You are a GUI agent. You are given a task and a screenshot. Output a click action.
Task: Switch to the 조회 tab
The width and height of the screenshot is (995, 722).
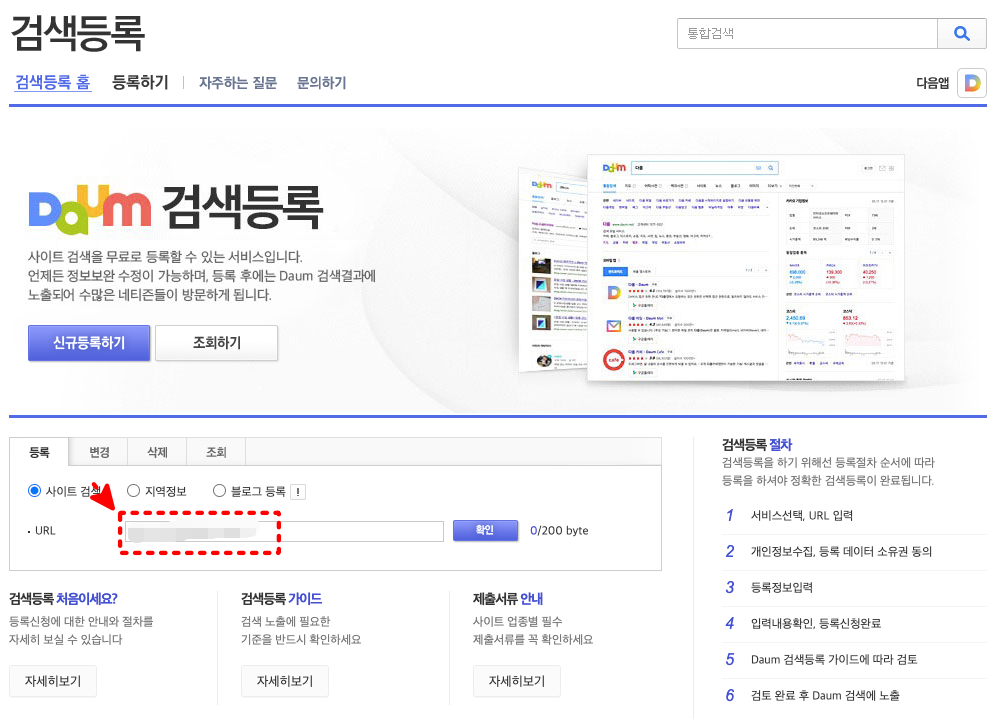point(215,452)
